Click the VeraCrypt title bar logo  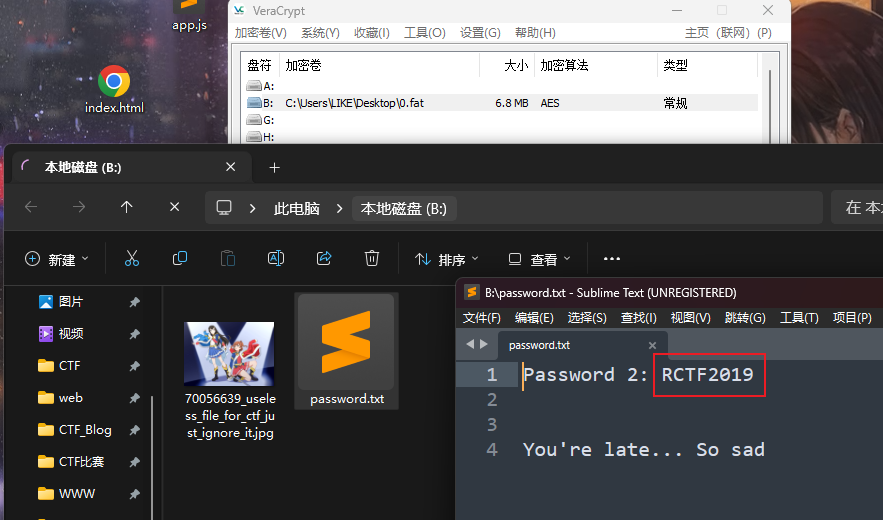[239, 11]
